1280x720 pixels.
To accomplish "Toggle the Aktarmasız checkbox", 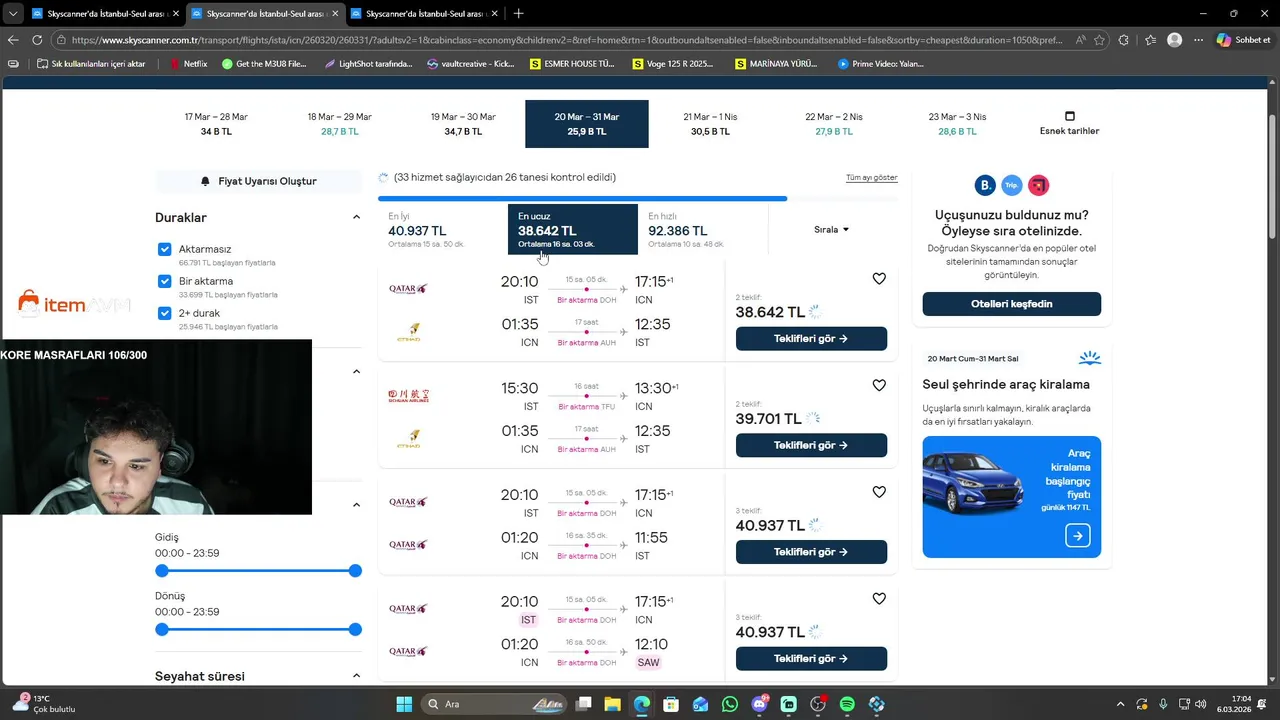I will [165, 249].
